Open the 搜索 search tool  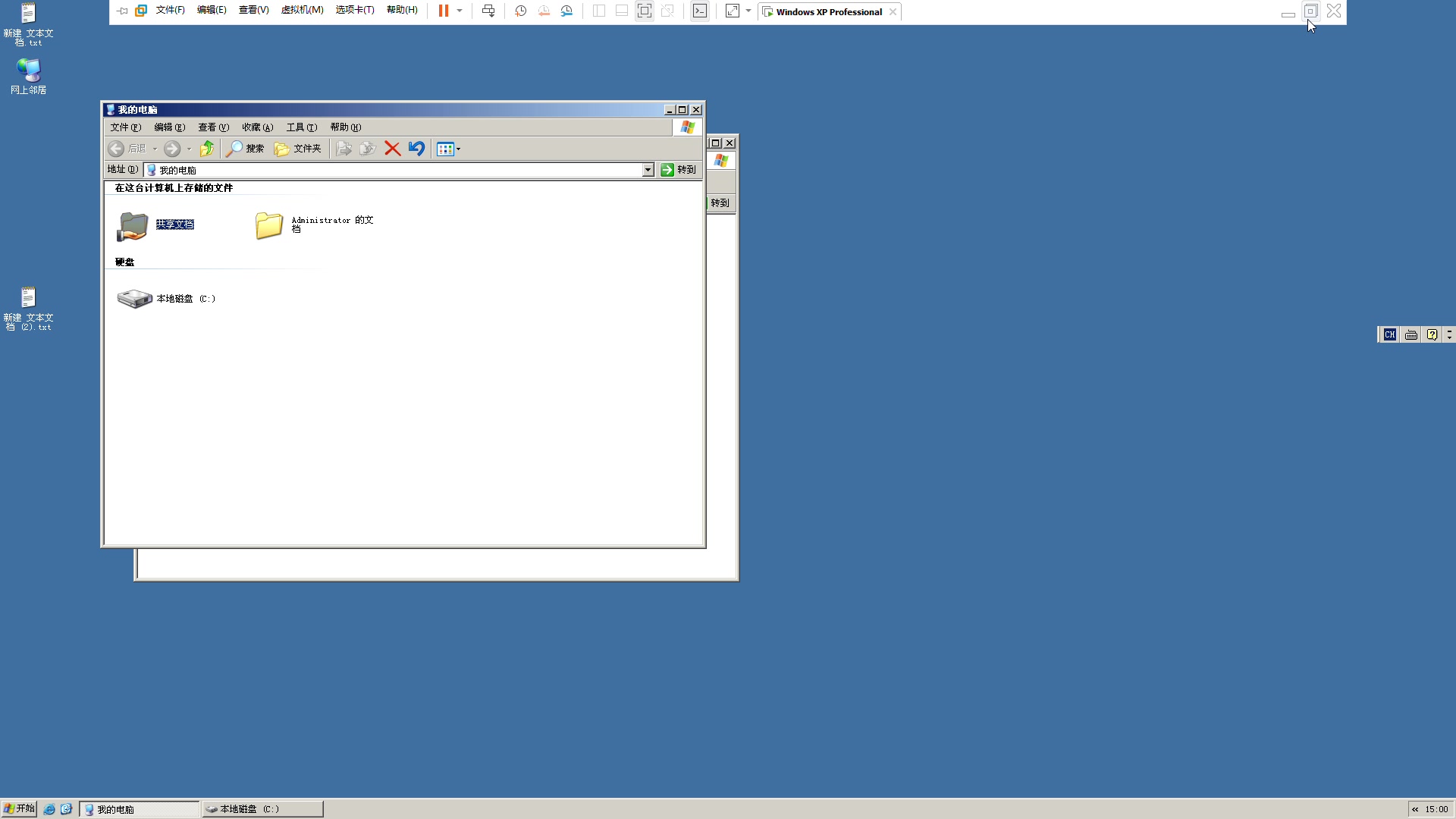[x=246, y=149]
